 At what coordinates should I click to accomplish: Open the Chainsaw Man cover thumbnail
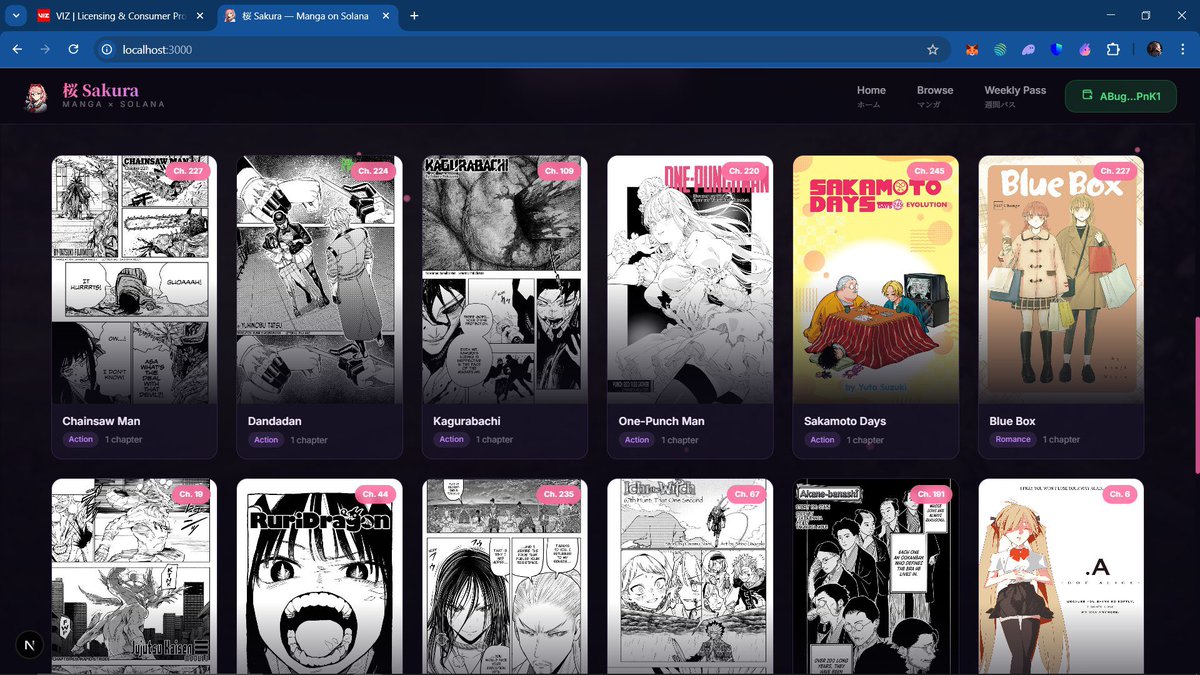tap(134, 279)
